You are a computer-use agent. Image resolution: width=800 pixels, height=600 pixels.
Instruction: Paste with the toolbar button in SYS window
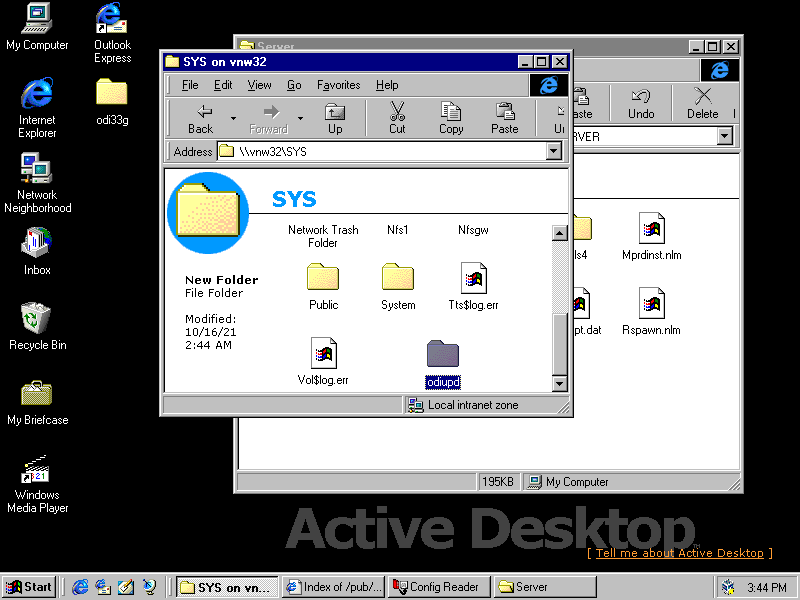point(505,119)
